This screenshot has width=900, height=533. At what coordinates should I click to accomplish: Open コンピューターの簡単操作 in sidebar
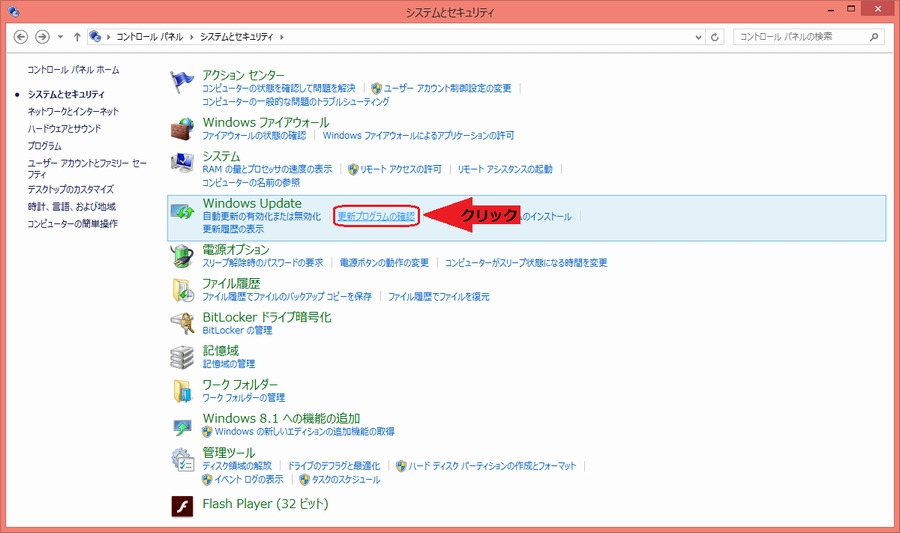[72, 224]
